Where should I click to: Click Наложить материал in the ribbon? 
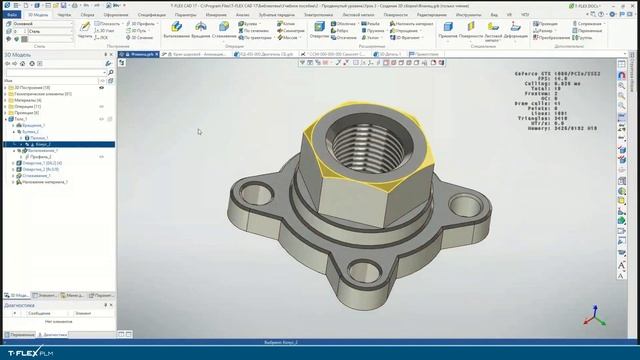pos(411,24)
